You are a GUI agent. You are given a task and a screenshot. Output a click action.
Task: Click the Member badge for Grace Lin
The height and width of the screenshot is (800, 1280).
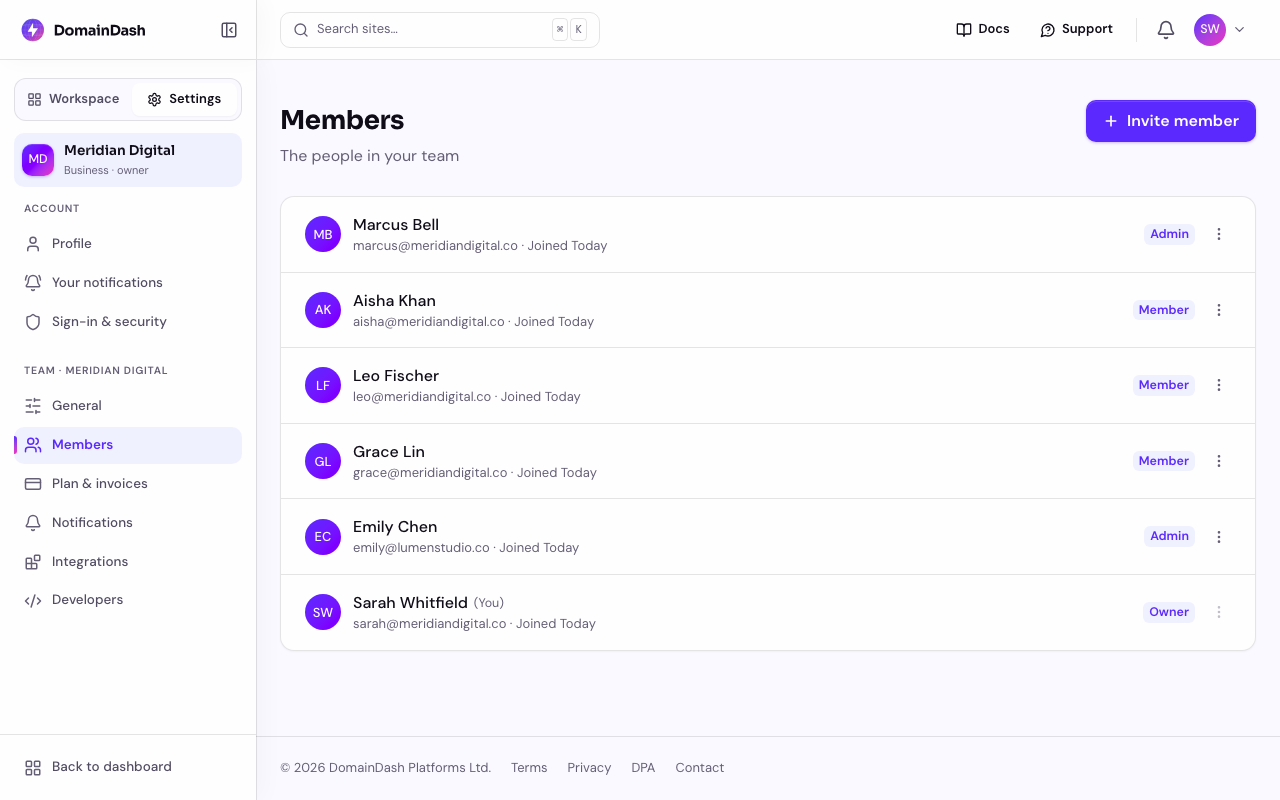pyautogui.click(x=1164, y=461)
